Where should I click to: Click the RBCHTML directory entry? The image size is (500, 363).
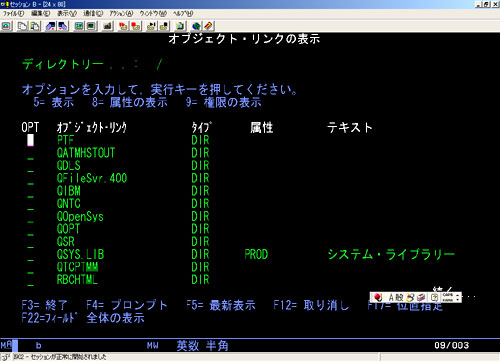[77, 280]
